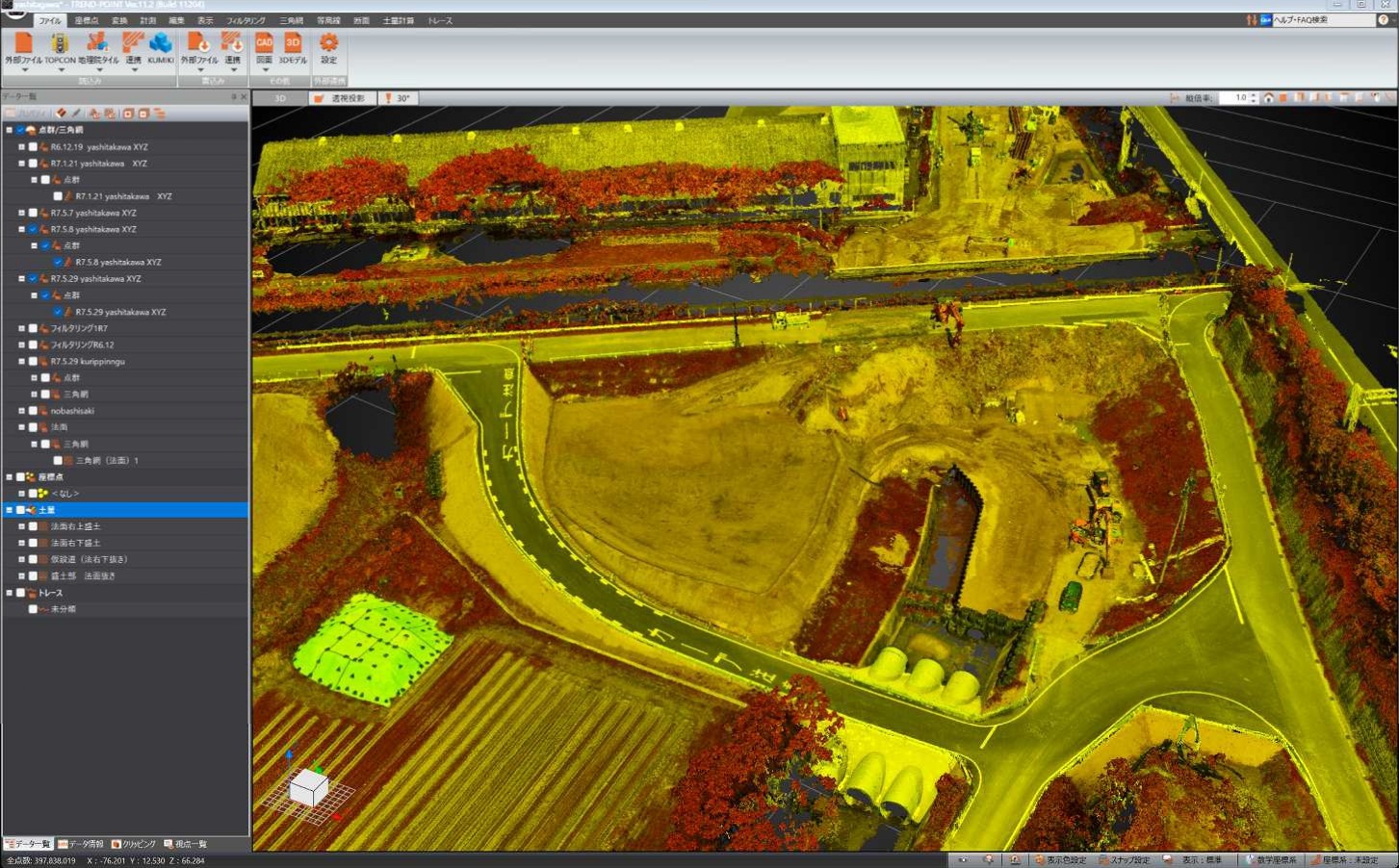Click the 倍率 magnification stepper arrows
This screenshot has width=1399, height=868.
click(1254, 98)
